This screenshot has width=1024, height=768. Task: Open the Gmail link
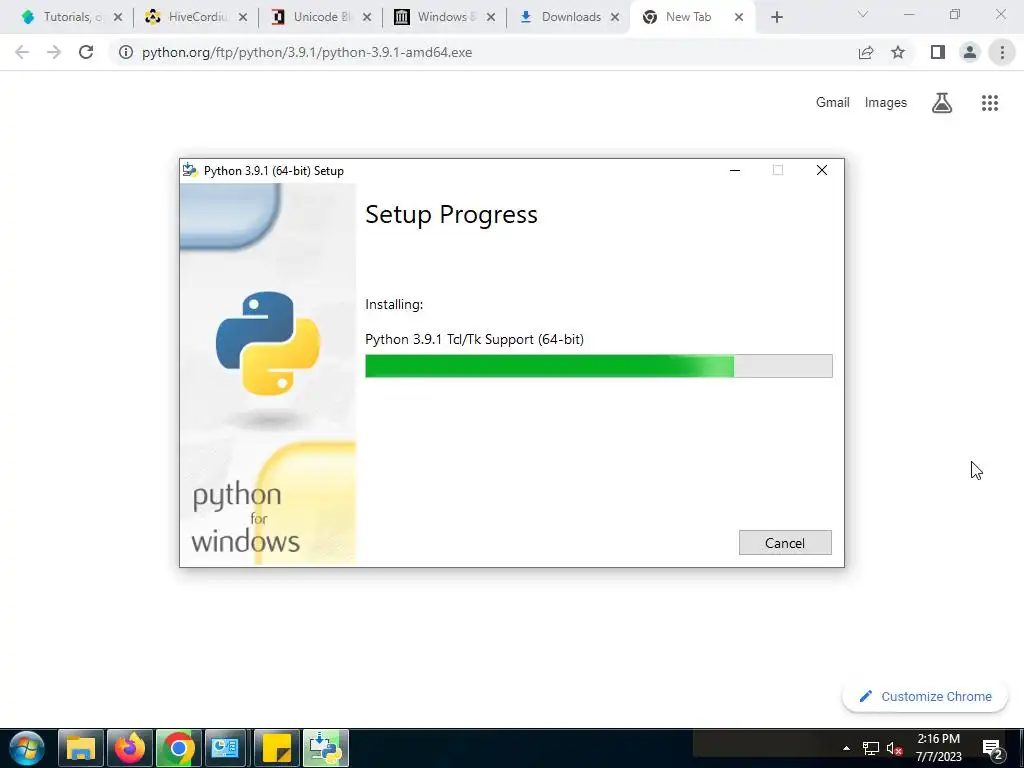click(833, 103)
